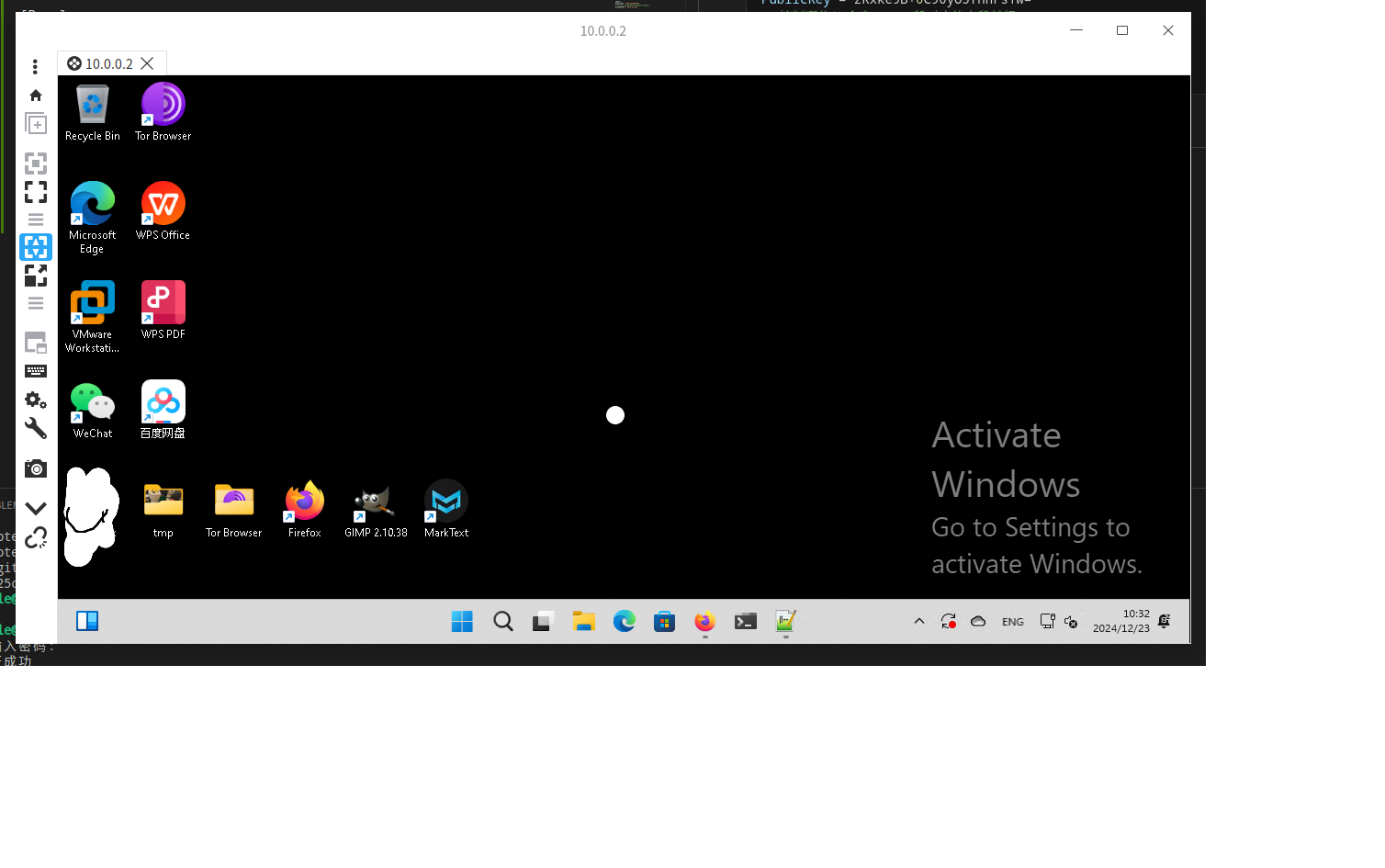Open Task View on the taskbar
Image resolution: width=1385 pixels, height=868 pixels.
544,622
